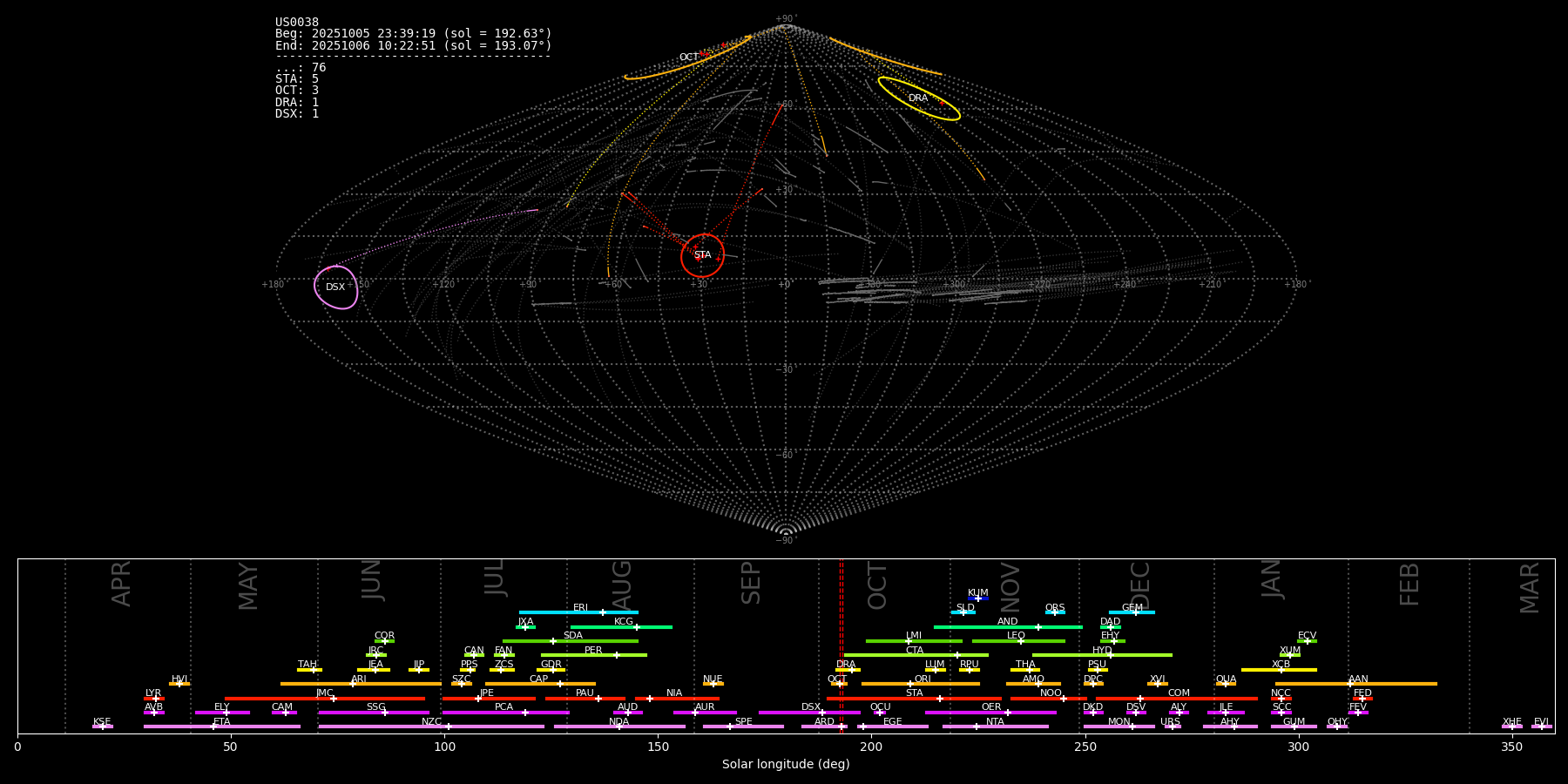Click the XHE shower label on timeline
The height and width of the screenshot is (784, 1568).
pyautogui.click(x=1512, y=722)
